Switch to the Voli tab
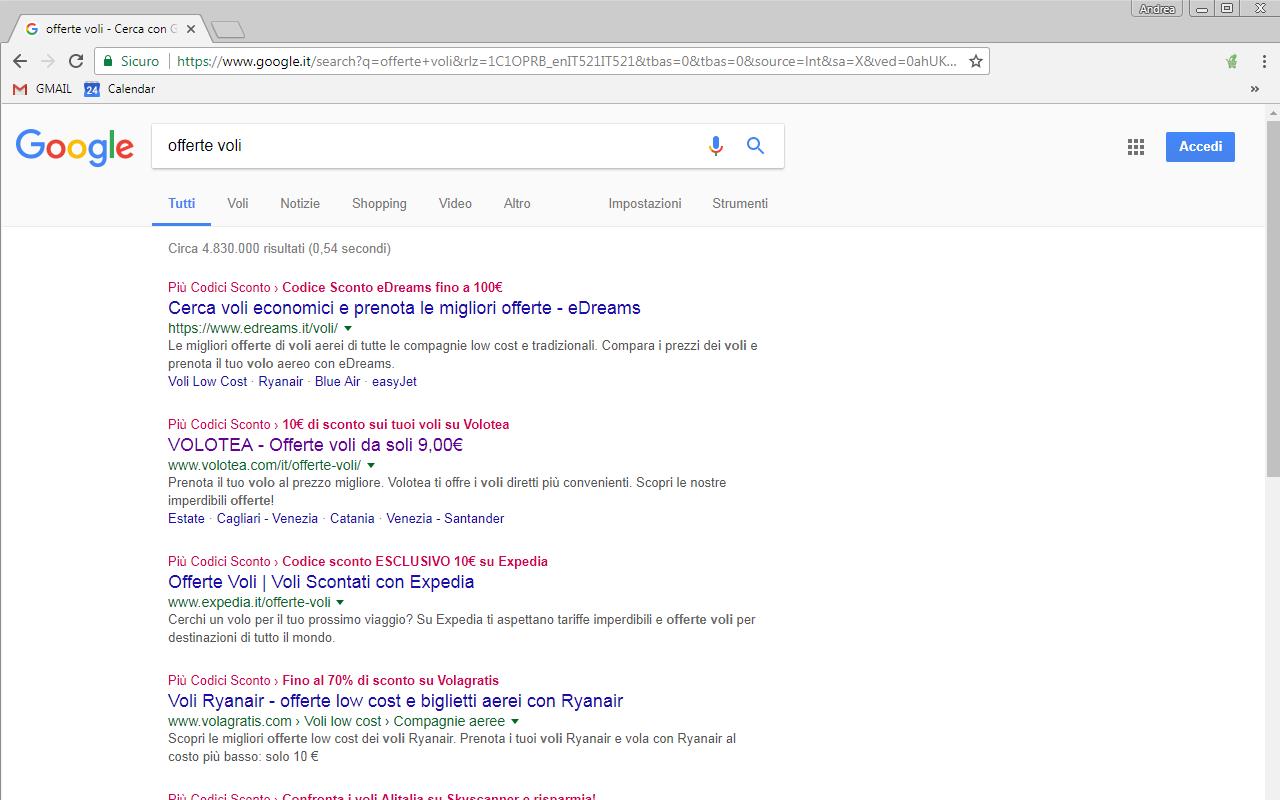This screenshot has width=1280, height=800. [238, 203]
